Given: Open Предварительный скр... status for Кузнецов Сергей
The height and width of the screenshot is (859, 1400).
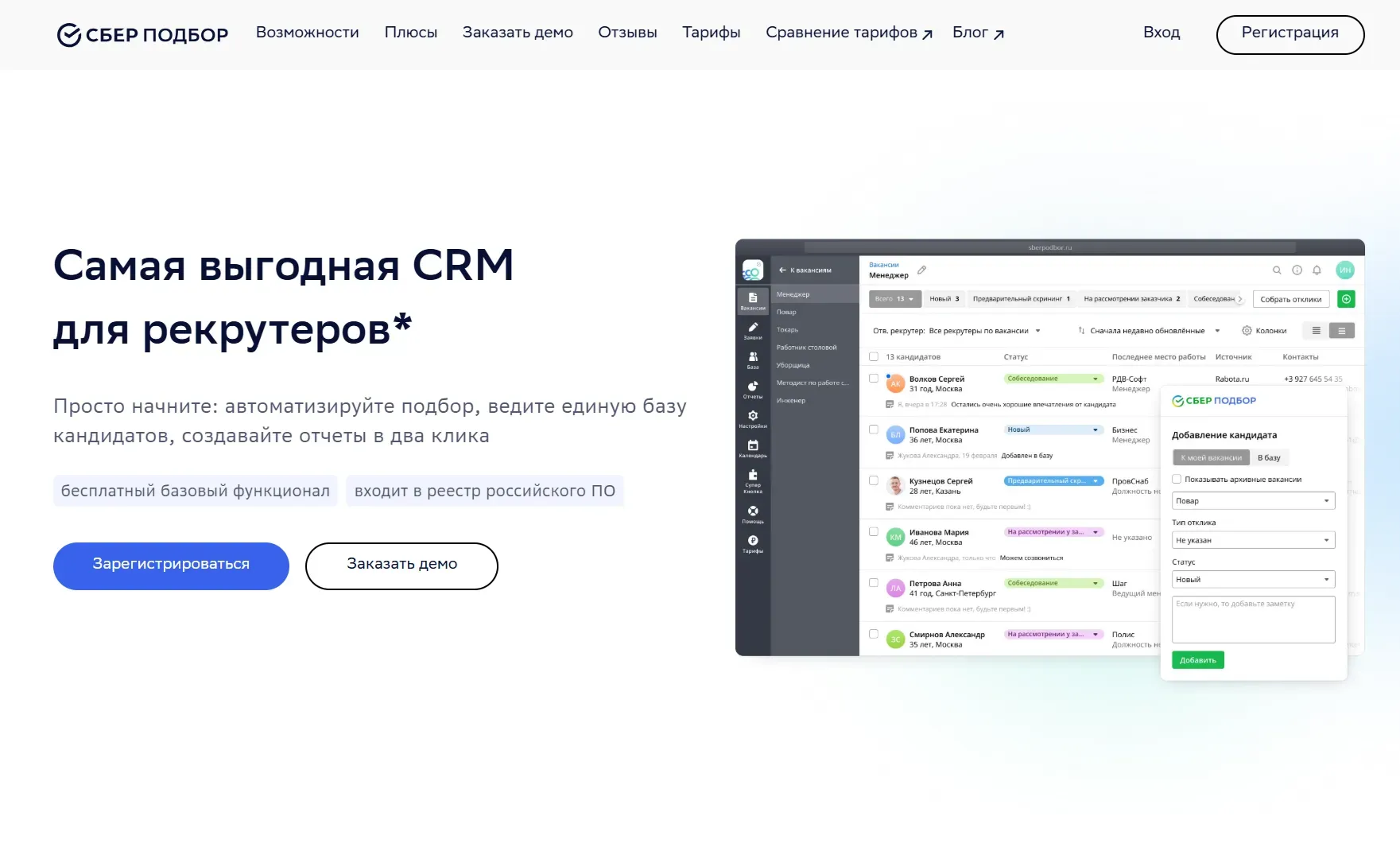Looking at the screenshot, I should pos(1053,480).
